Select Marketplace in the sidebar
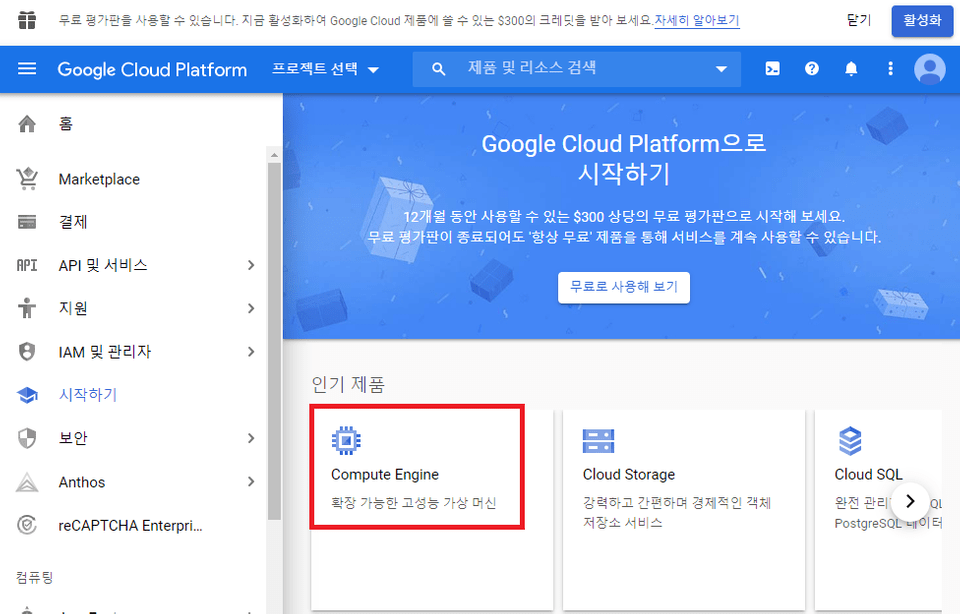 point(99,179)
